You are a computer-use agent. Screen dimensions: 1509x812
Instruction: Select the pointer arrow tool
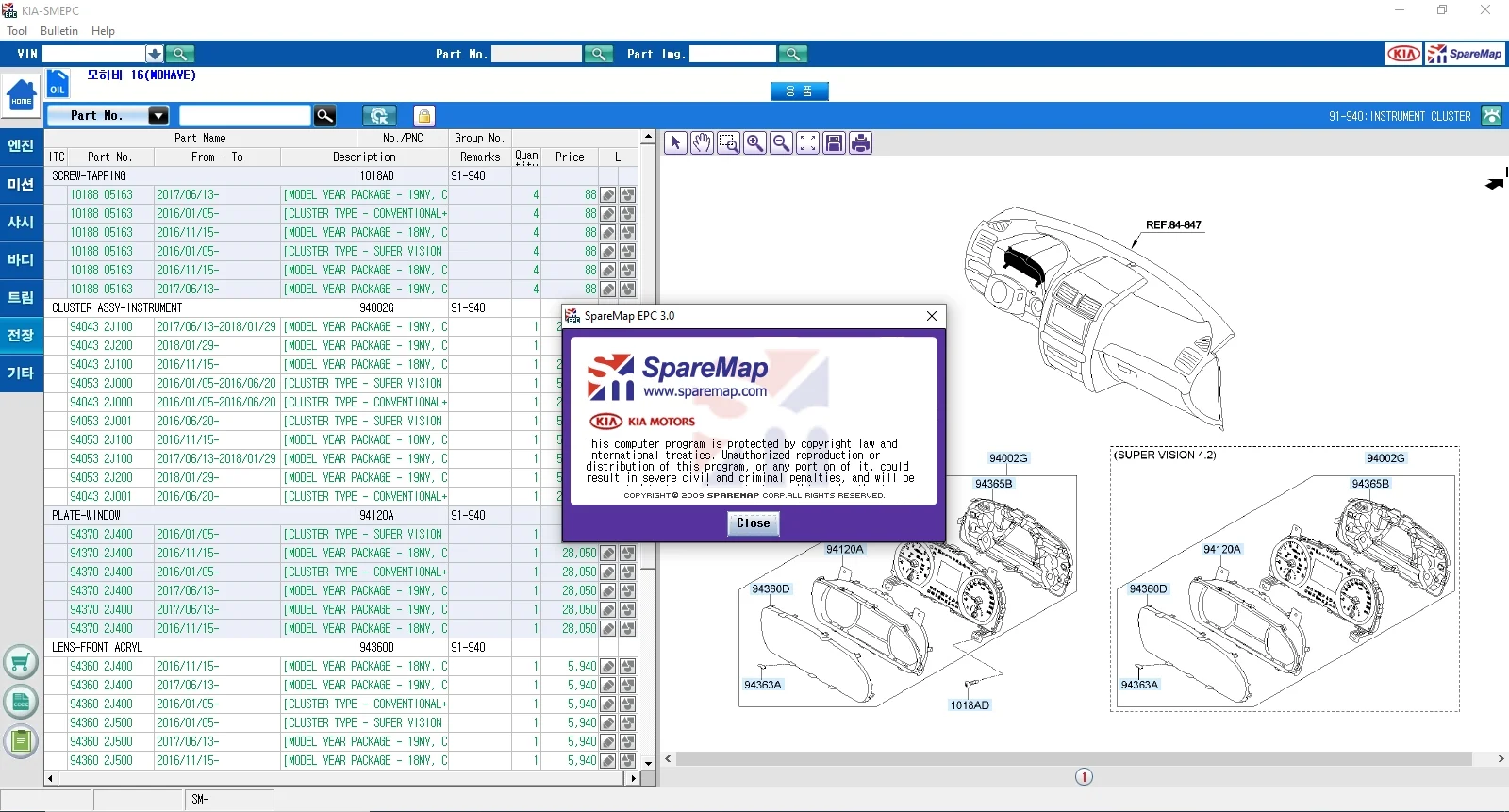675,143
